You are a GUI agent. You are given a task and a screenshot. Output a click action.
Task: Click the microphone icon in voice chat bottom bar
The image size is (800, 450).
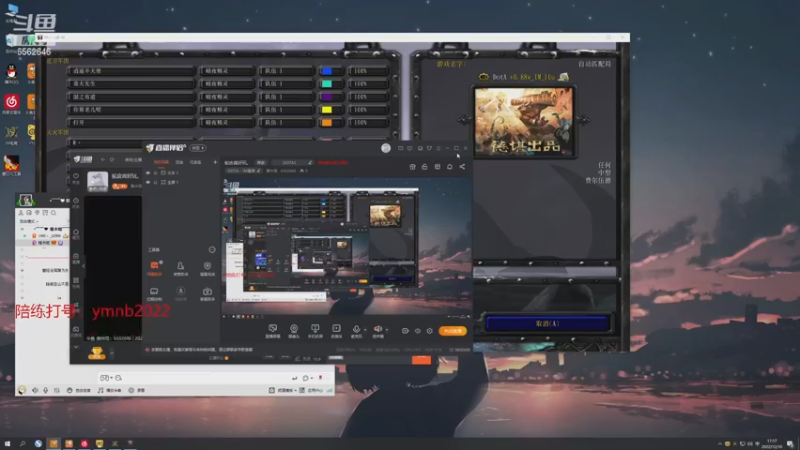45,390
